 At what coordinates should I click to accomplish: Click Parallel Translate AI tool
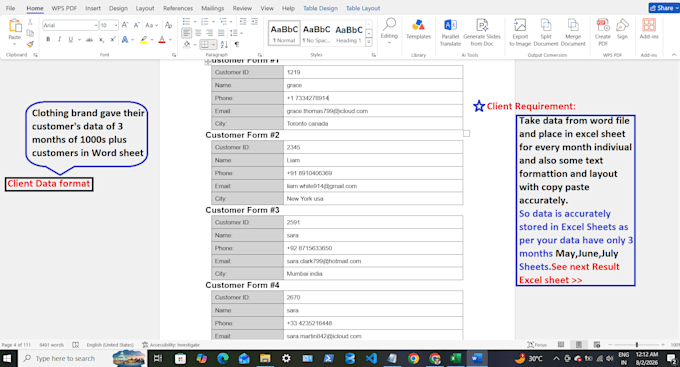(450, 33)
